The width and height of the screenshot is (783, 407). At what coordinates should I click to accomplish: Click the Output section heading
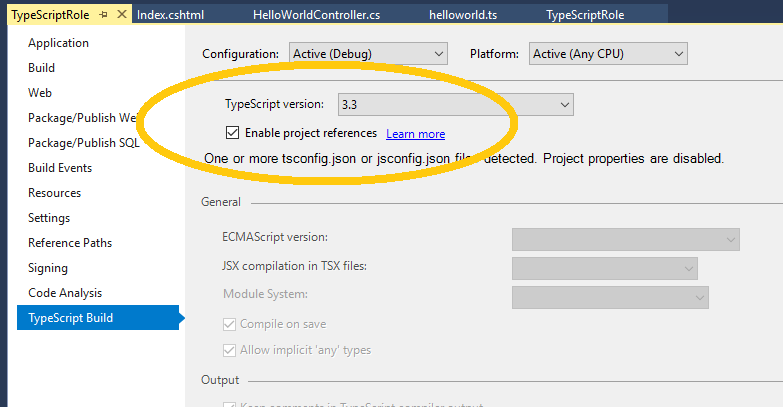point(220,380)
